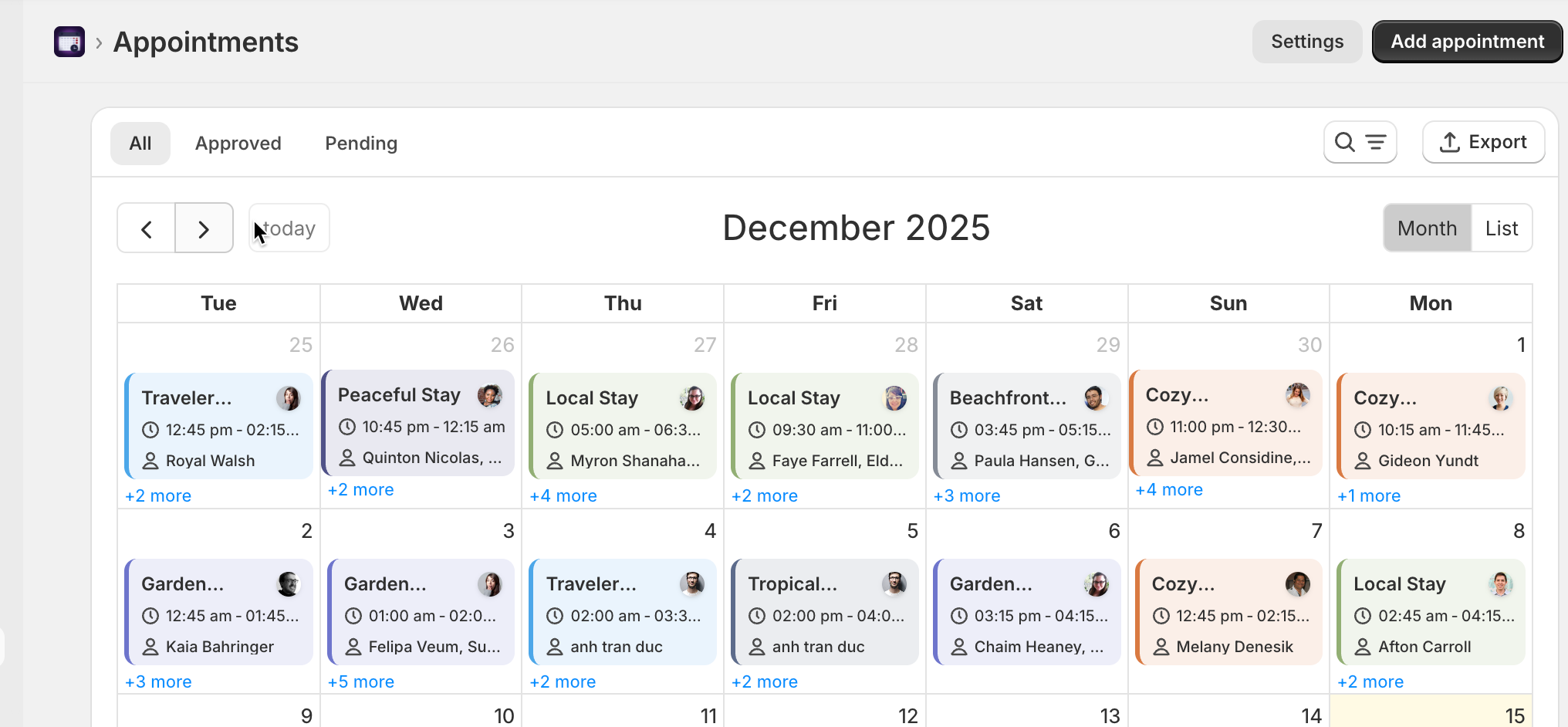
Task: Open search and filter icon button
Action: [1360, 142]
